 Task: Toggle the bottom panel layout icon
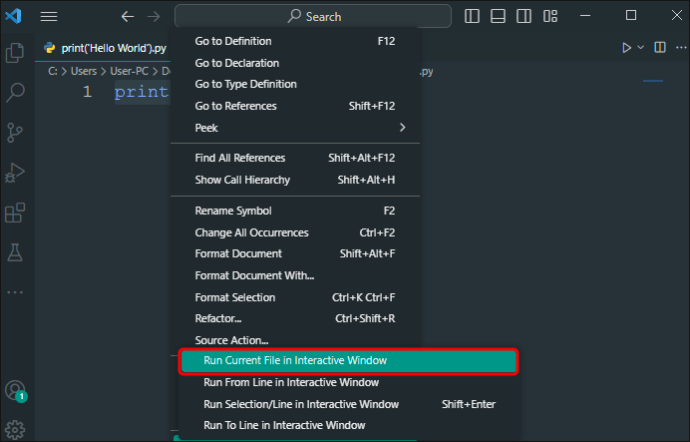(x=498, y=16)
